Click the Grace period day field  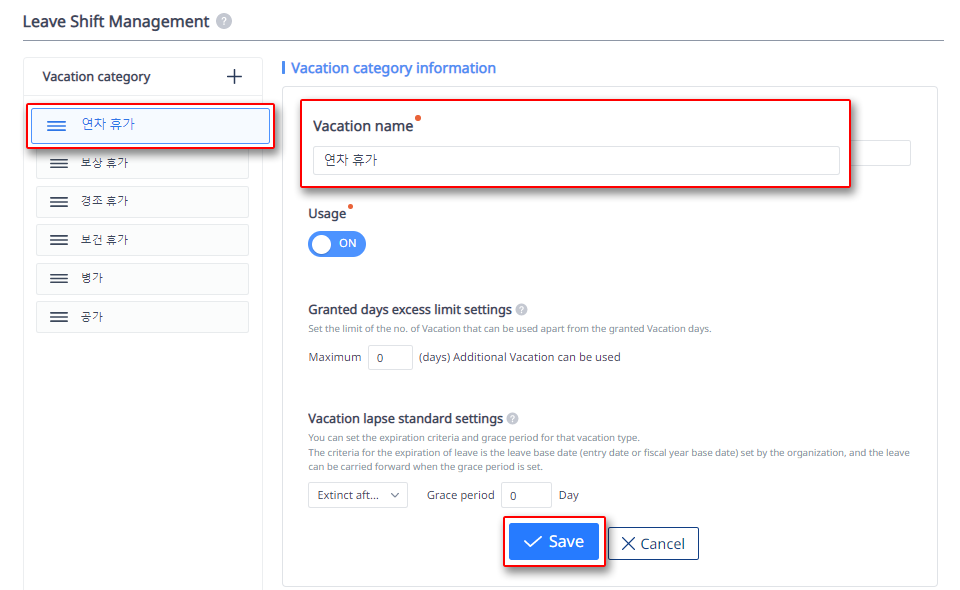click(526, 495)
